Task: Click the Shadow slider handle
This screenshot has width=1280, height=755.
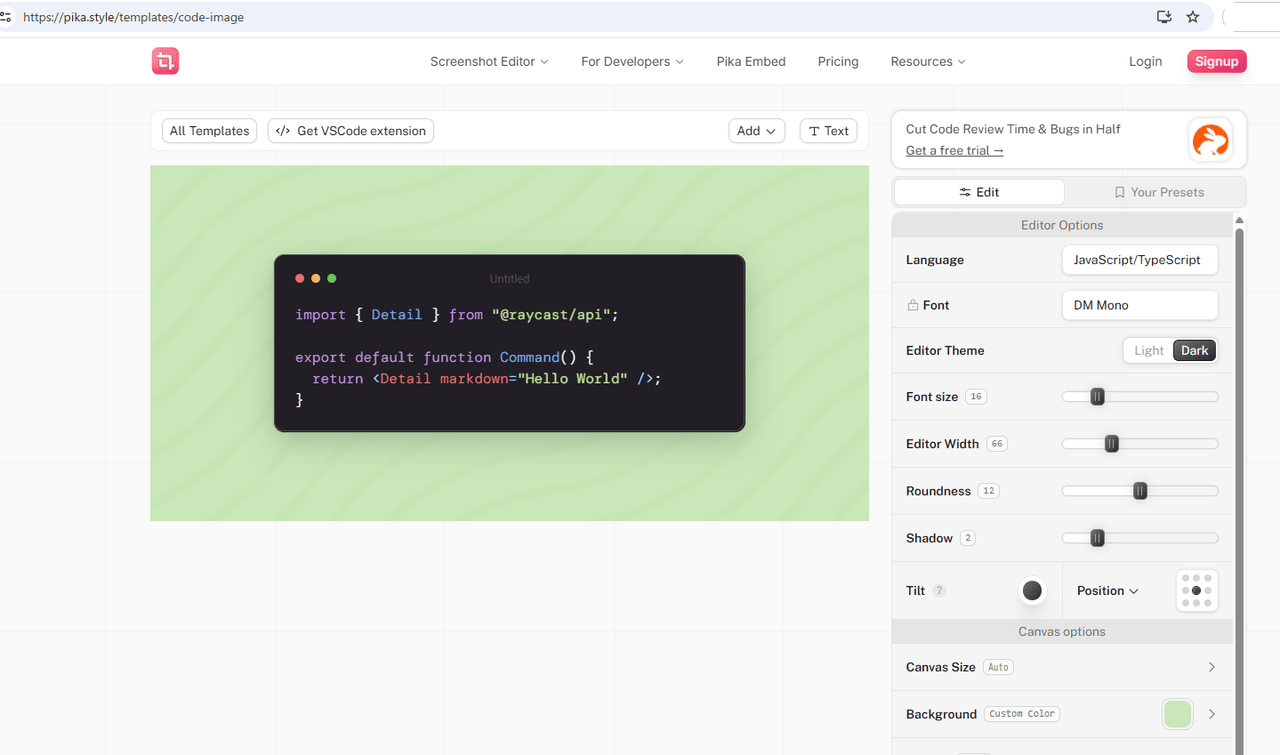Action: click(1097, 538)
